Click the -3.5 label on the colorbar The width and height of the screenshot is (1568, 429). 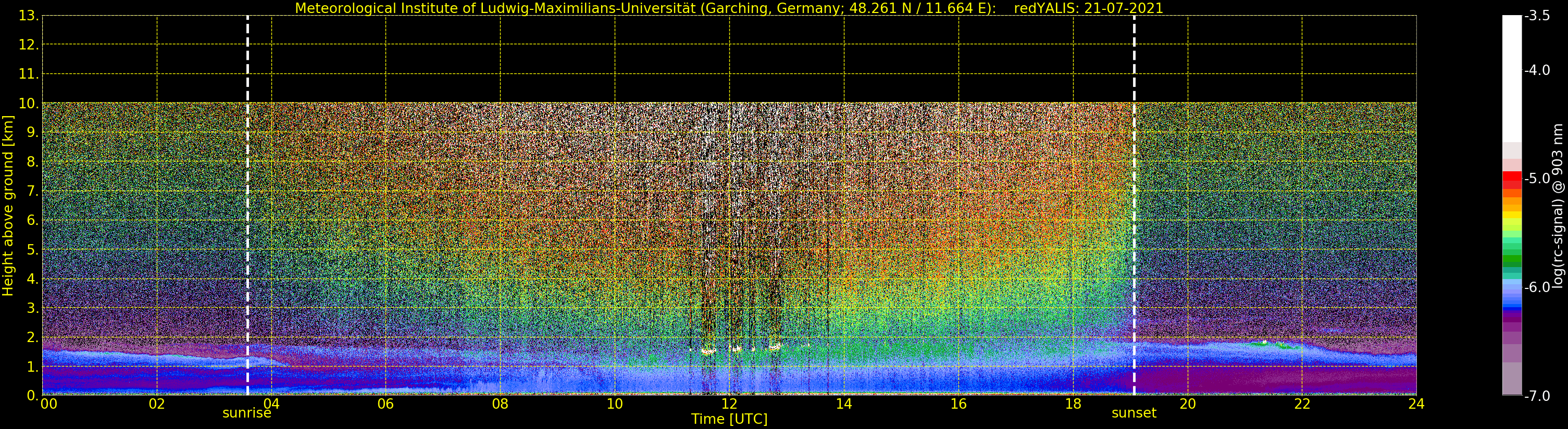point(1538,16)
